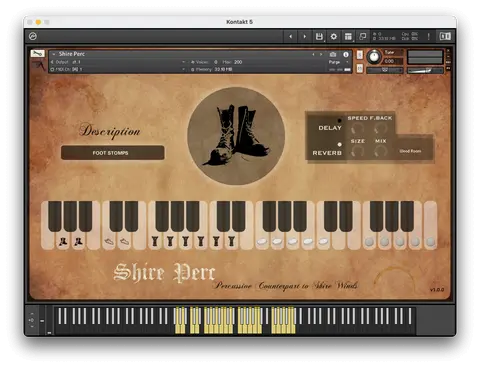480x368 pixels.
Task: Click the first Y-shaped key icon
Action: pyautogui.click(x=155, y=241)
